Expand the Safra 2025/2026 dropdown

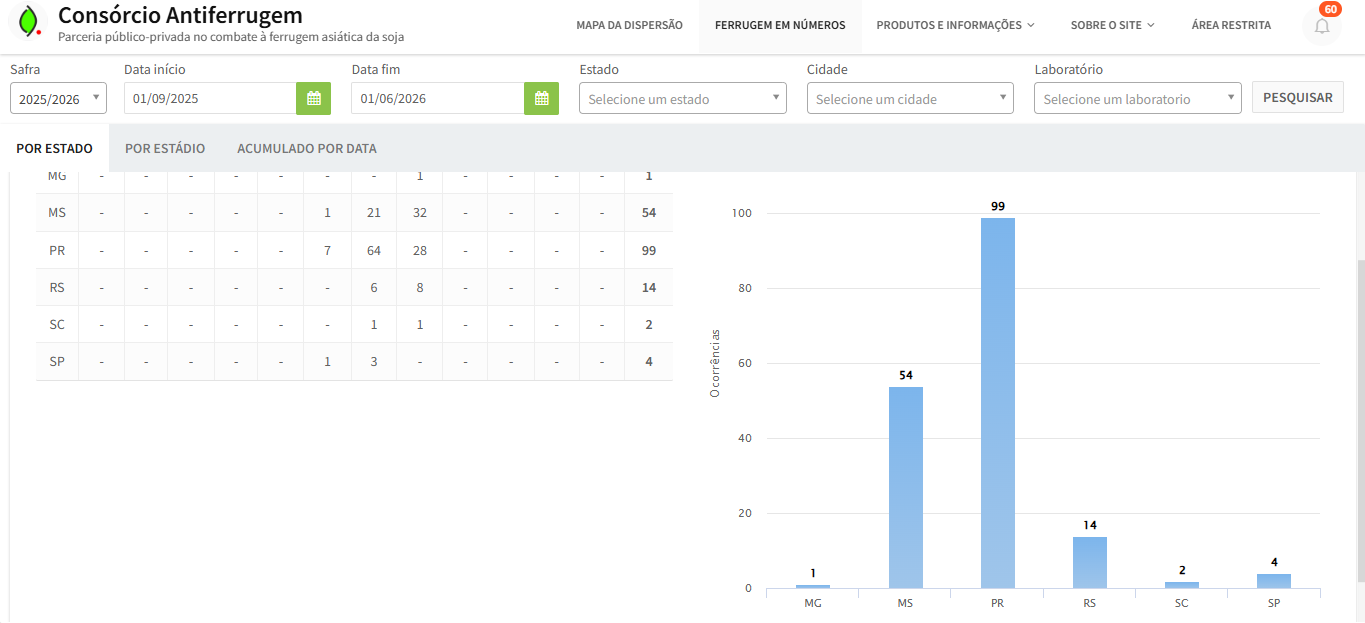[58, 99]
